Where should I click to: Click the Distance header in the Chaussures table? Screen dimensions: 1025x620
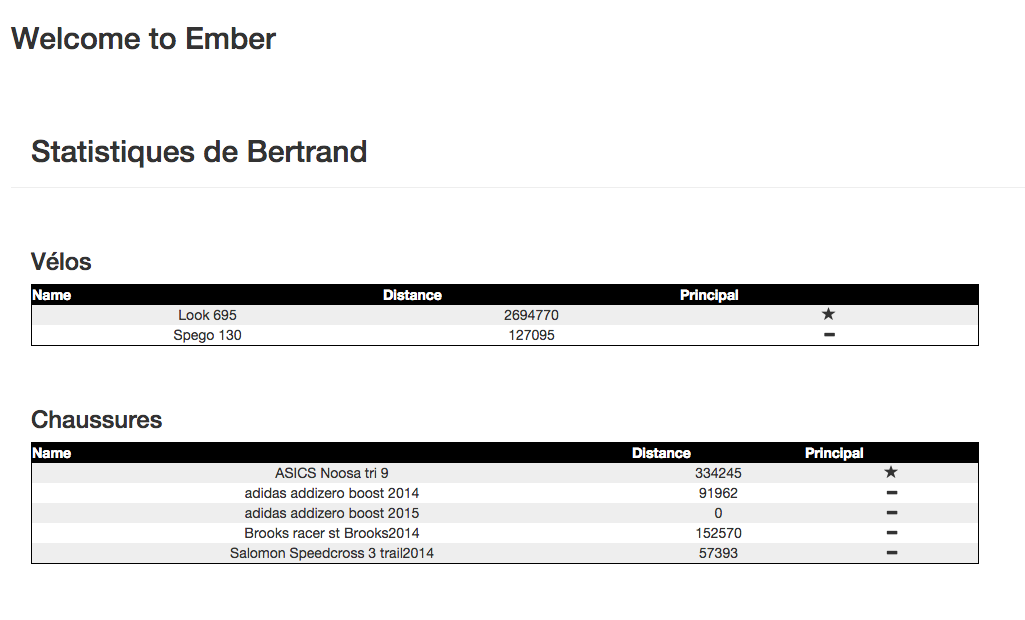(x=661, y=453)
